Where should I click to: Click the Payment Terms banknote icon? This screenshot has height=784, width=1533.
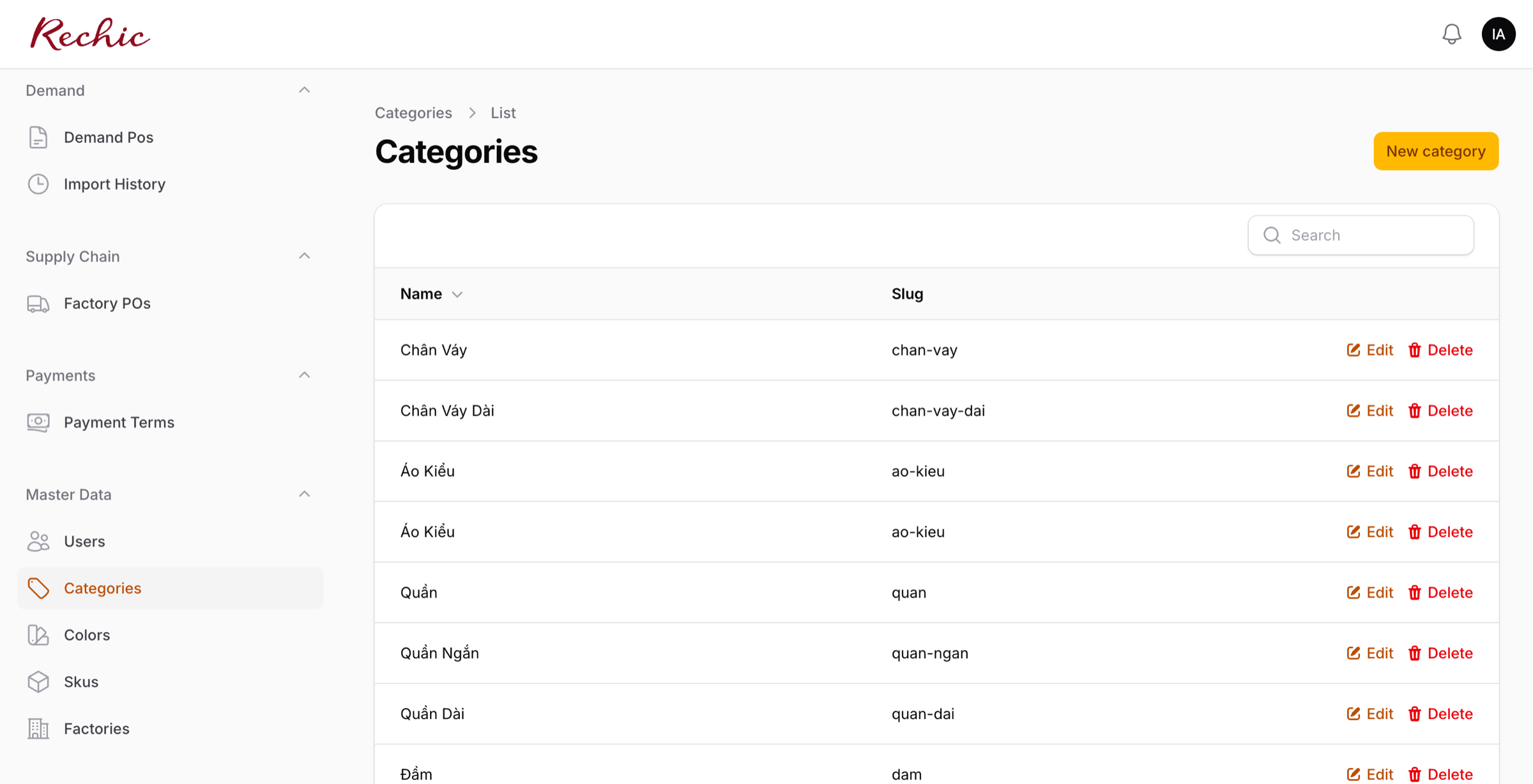38,422
